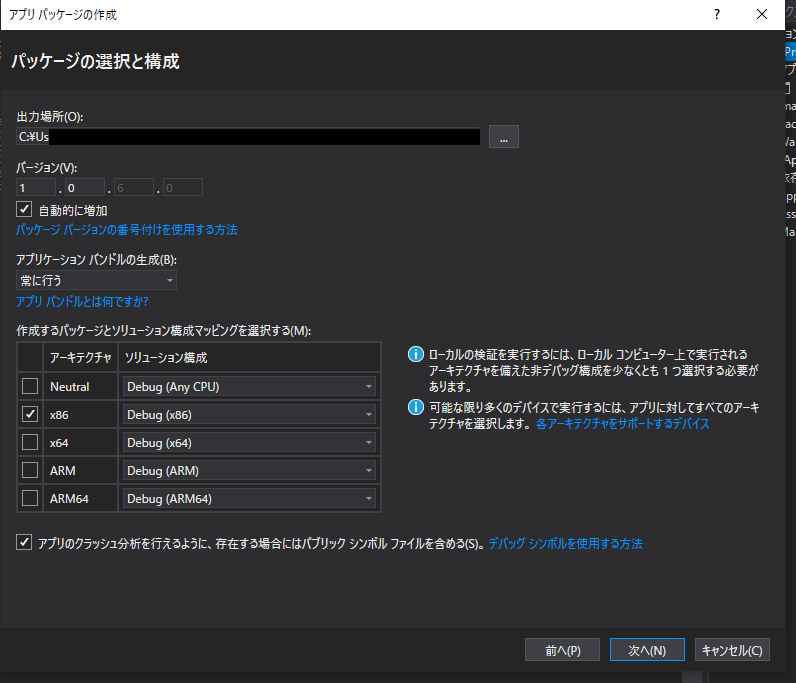The width and height of the screenshot is (796, 683).
Task: Click the ARM64 architecture label
Action: (69, 499)
